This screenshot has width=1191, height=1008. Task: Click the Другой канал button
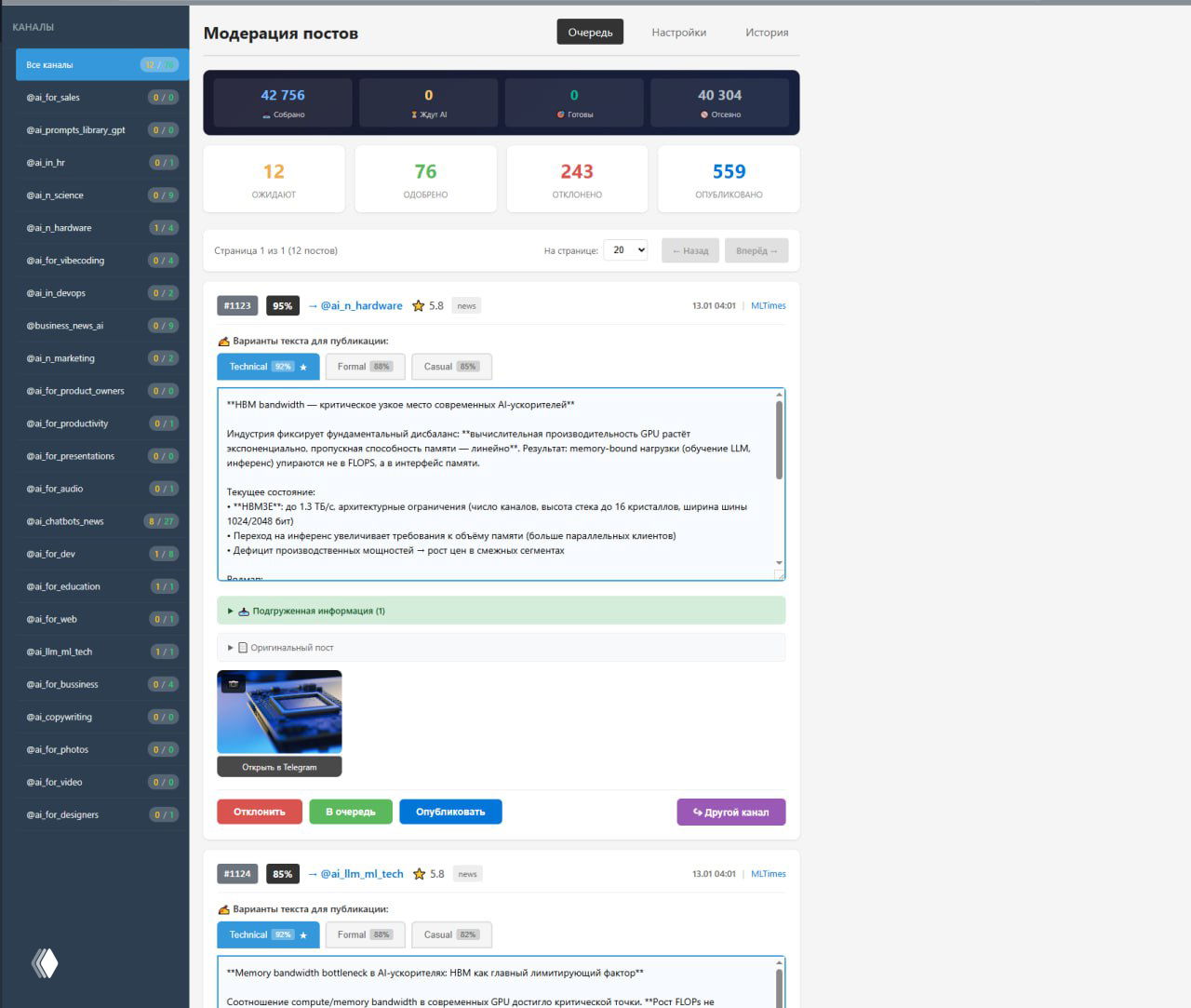(731, 812)
